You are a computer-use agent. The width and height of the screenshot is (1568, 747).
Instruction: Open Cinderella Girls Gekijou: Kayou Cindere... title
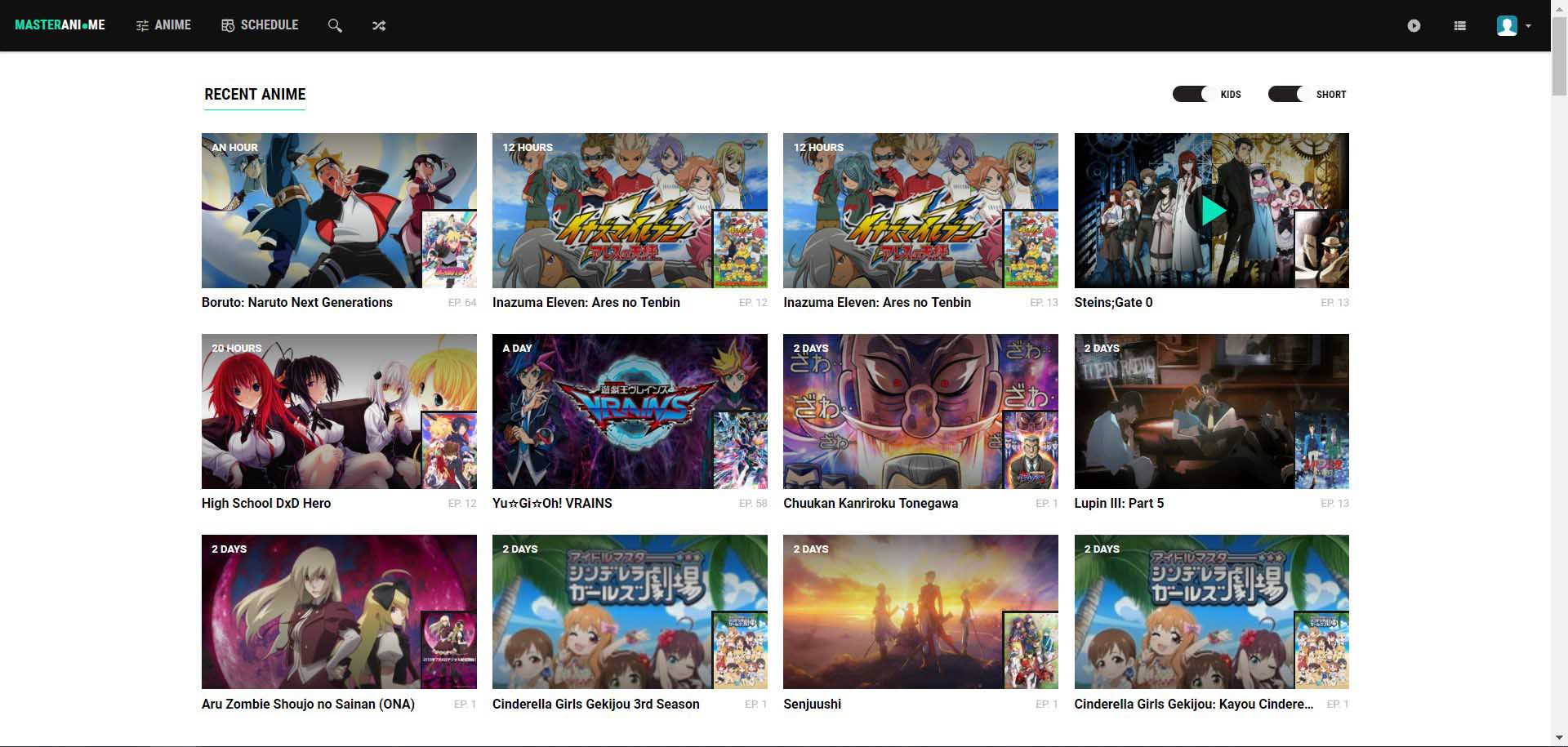point(1194,704)
